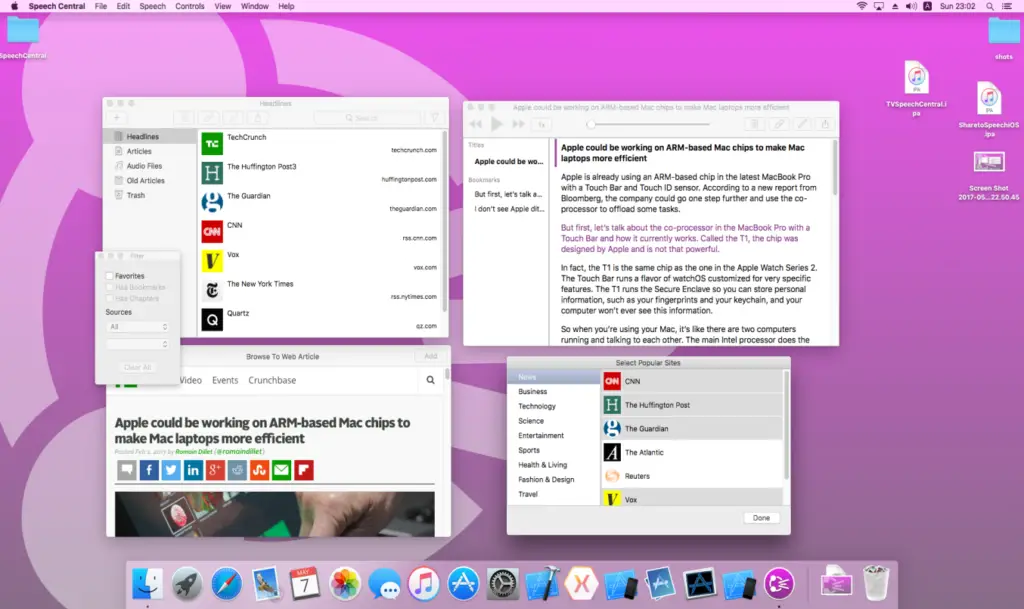
Task: Share article via Facebook icon
Action: coord(149,470)
